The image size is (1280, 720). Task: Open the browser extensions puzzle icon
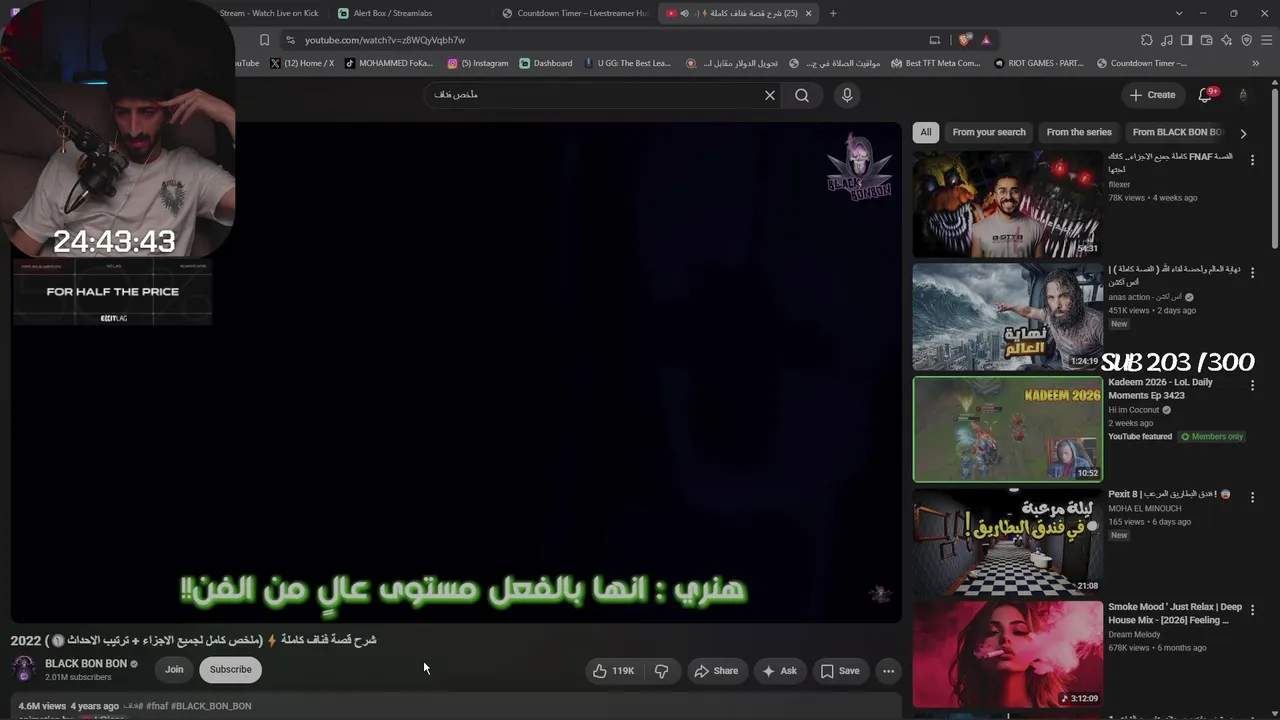pyautogui.click(x=1146, y=40)
